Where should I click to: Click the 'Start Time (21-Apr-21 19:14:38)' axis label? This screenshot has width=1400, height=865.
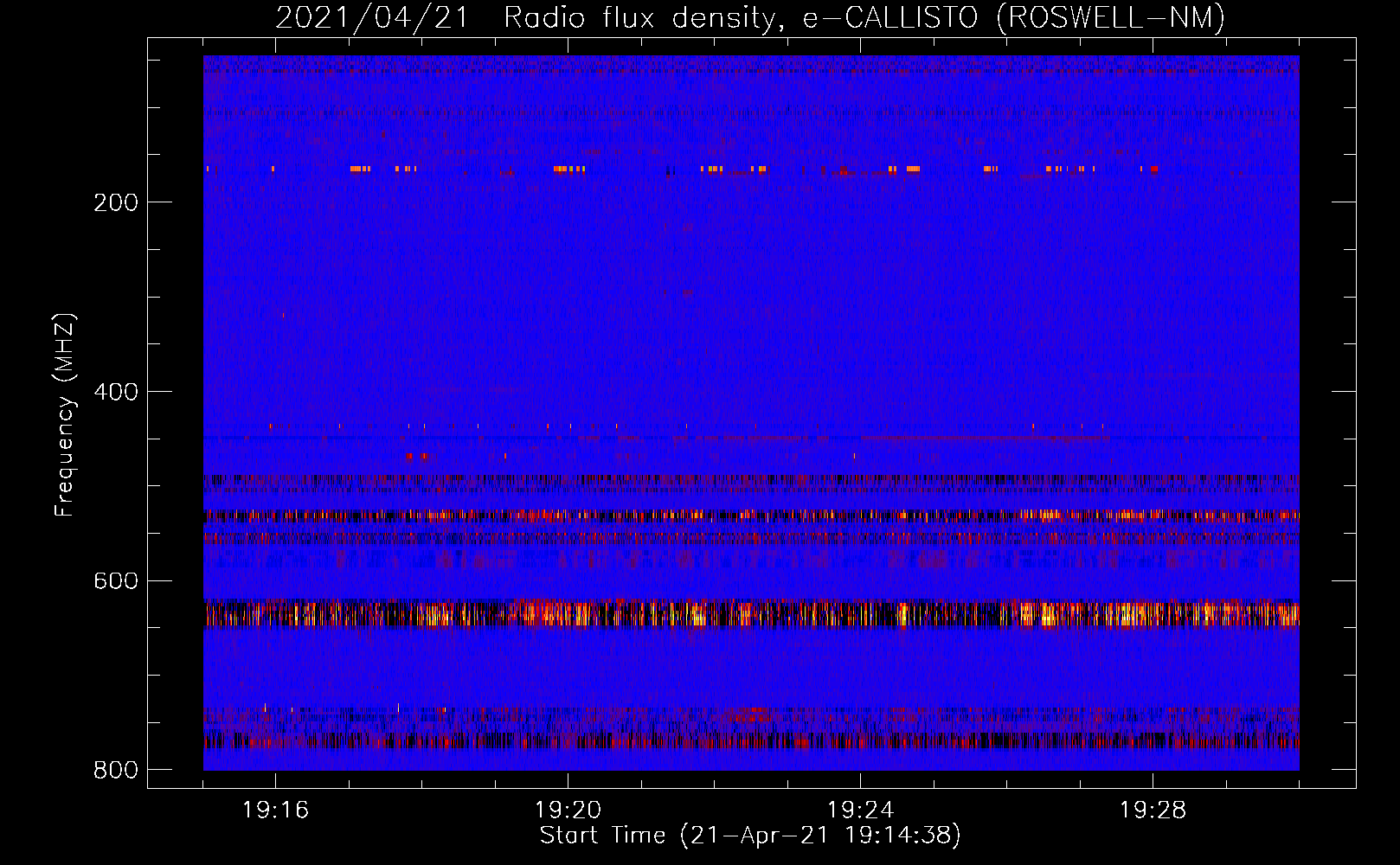(750, 836)
